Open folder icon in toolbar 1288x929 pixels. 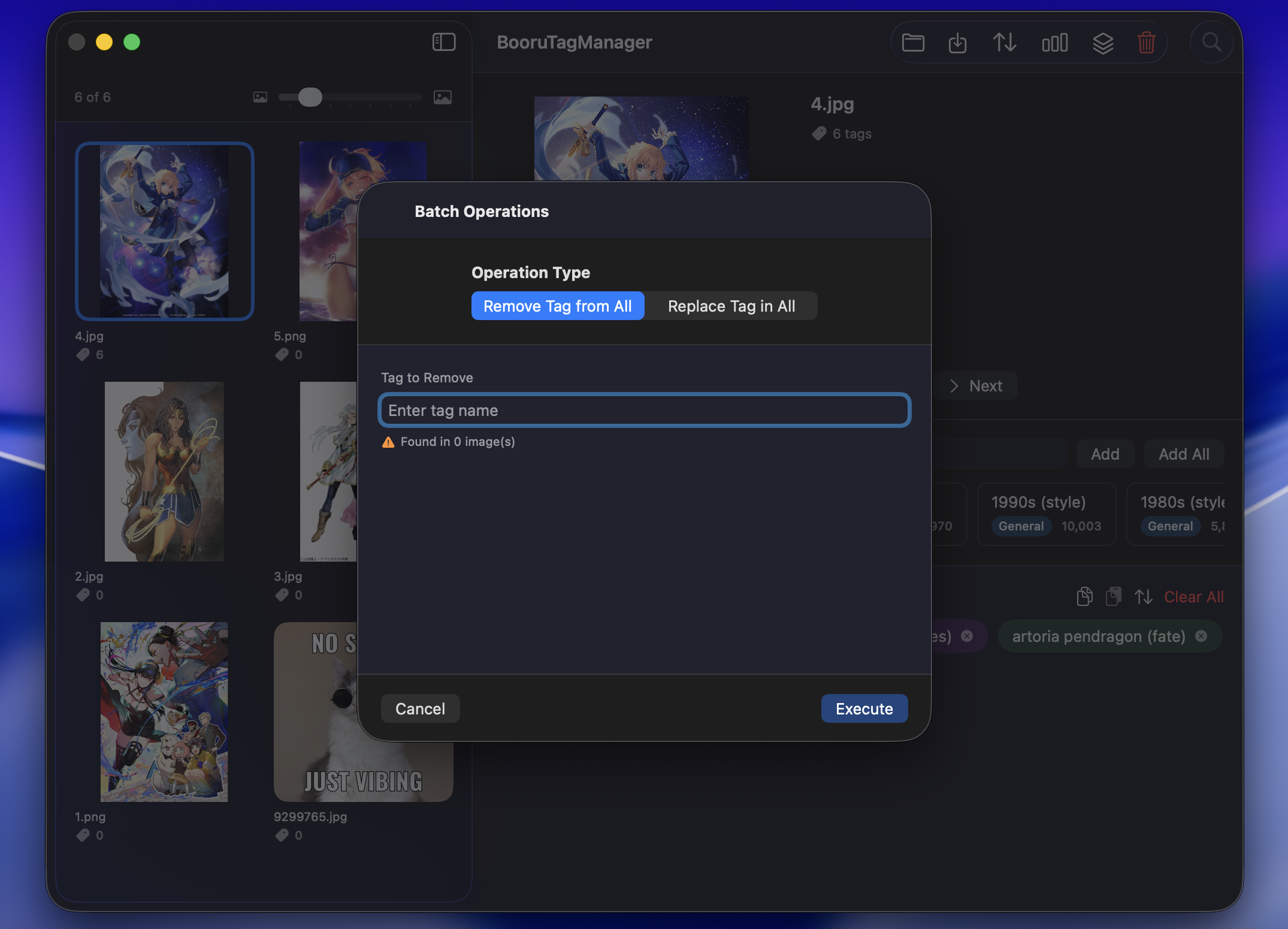tap(913, 43)
